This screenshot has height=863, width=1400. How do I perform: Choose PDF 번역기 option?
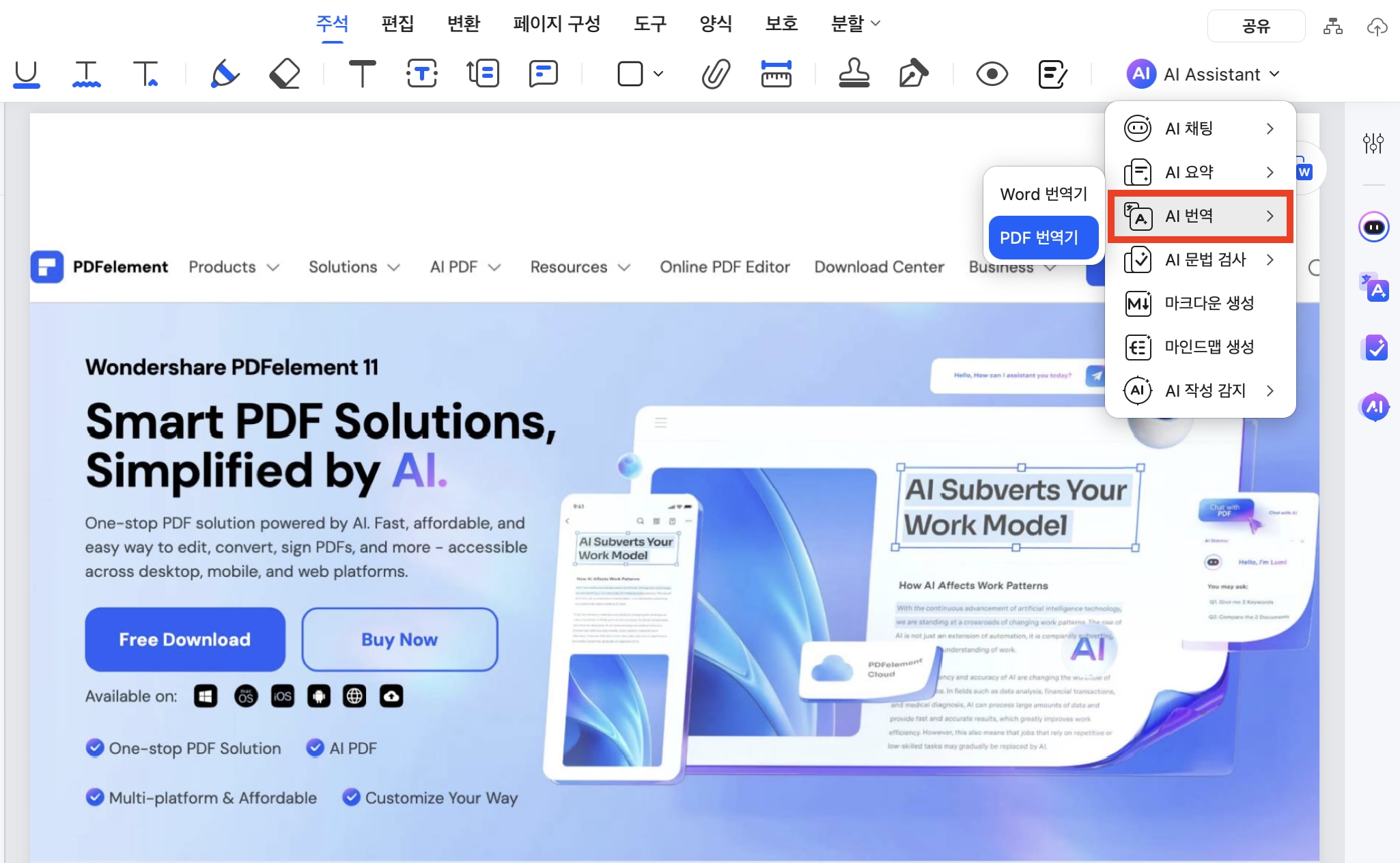1044,238
